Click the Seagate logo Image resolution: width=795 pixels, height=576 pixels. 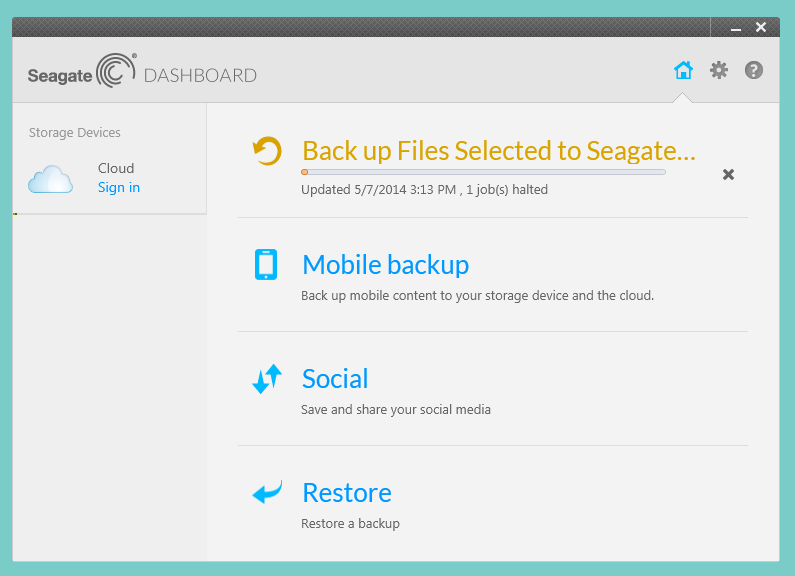[x=80, y=73]
